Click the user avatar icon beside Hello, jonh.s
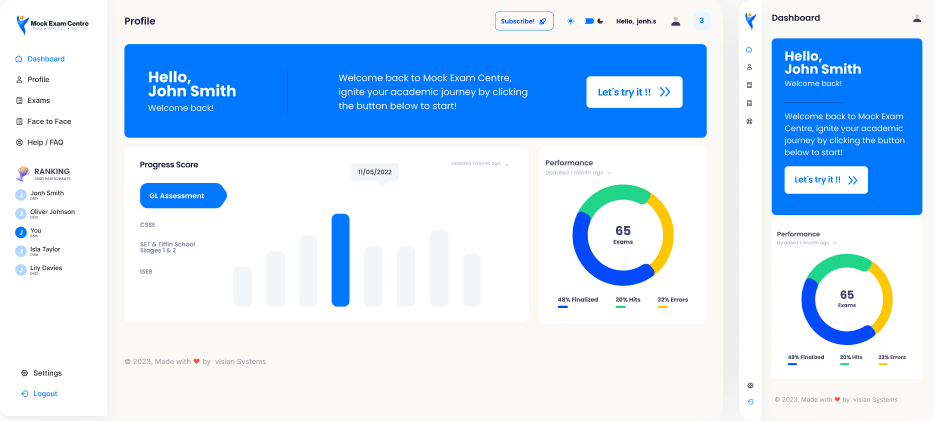934x421 pixels. point(676,21)
